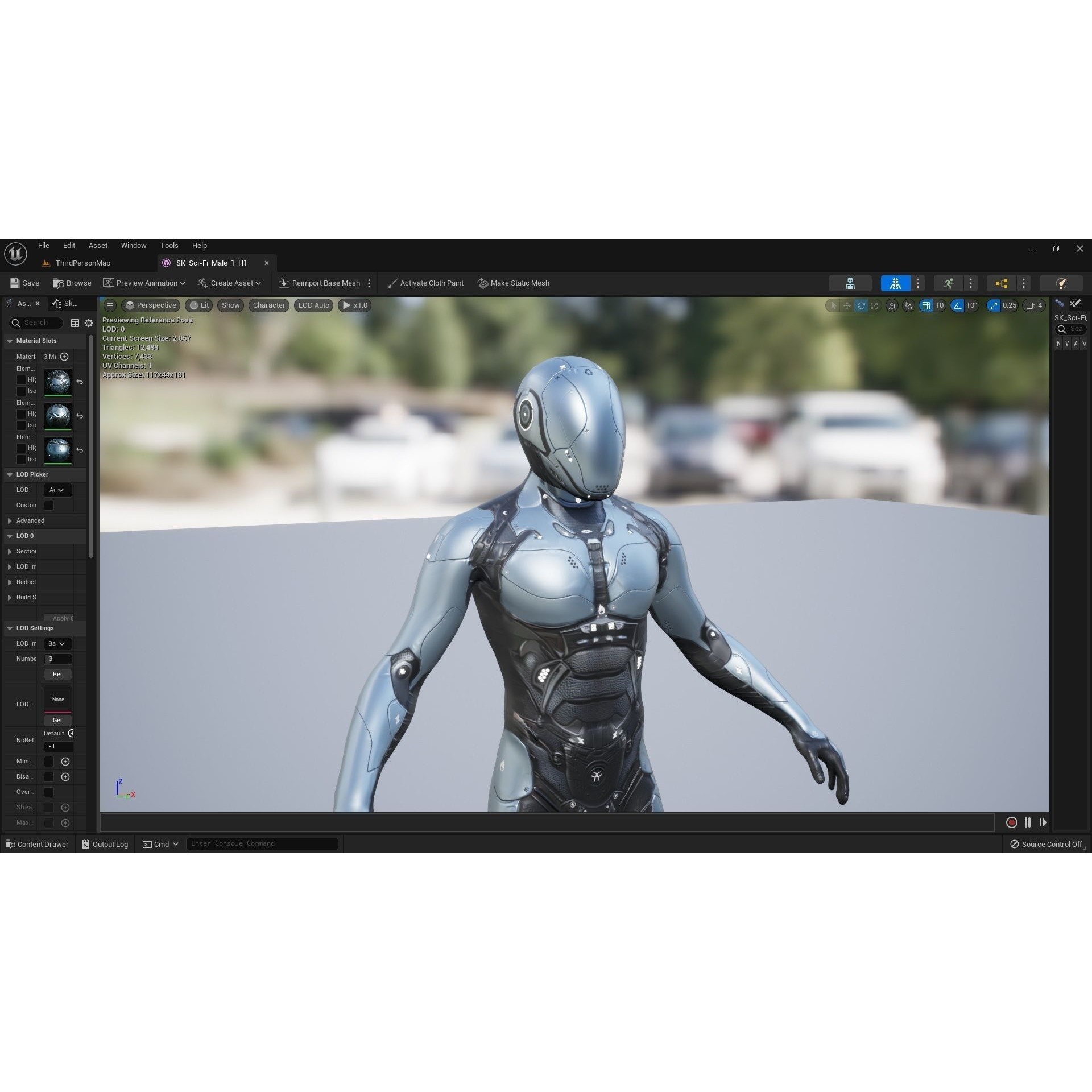The width and height of the screenshot is (1092, 1092).
Task: Click the record button in the timeline
Action: pyautogui.click(x=1011, y=822)
